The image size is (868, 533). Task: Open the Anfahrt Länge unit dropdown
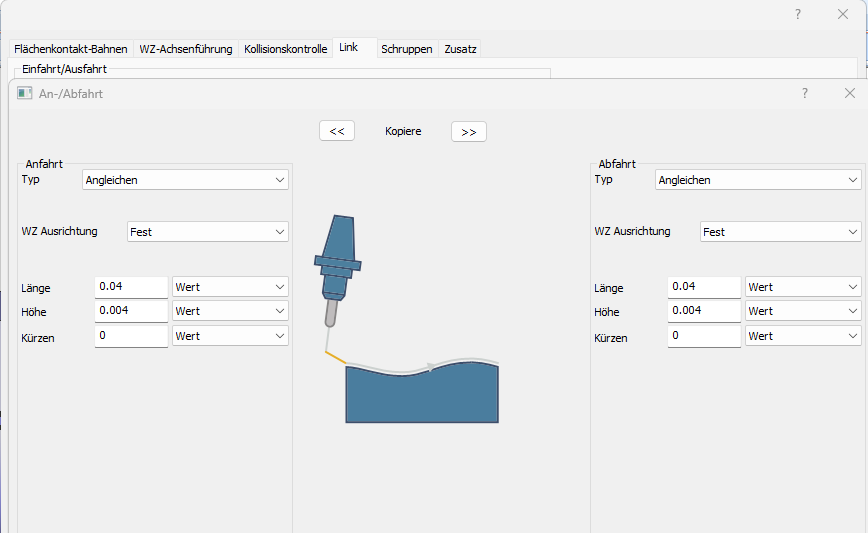(231, 287)
